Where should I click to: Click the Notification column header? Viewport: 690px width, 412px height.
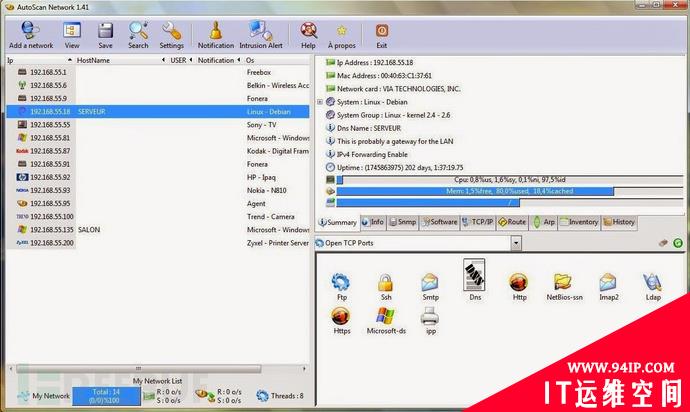click(218, 60)
